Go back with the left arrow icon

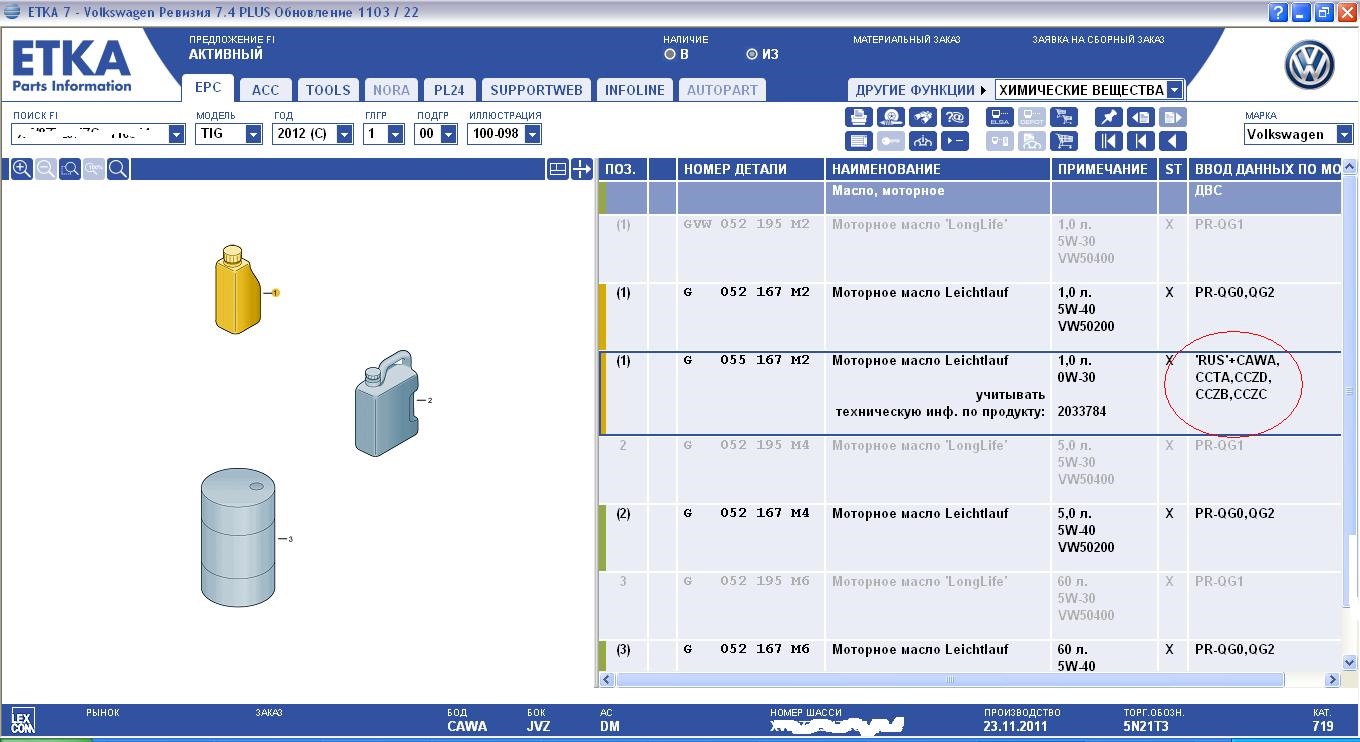pos(1174,141)
